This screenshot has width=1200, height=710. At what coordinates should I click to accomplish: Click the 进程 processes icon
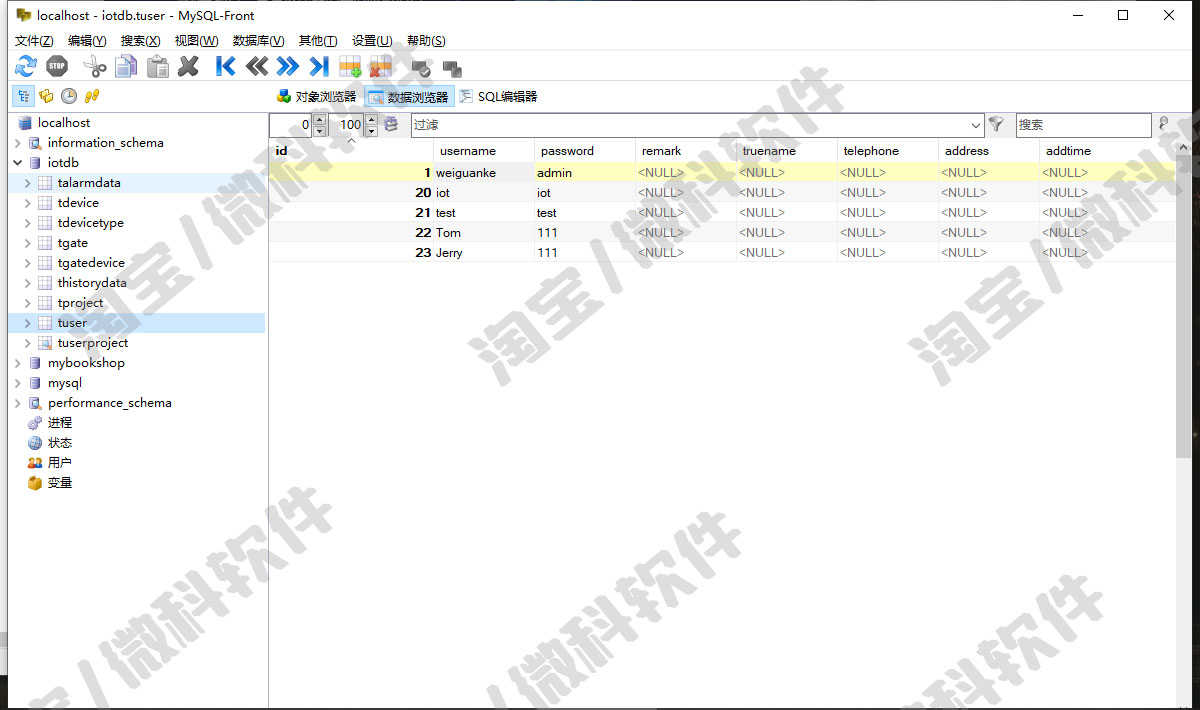pyautogui.click(x=35, y=423)
